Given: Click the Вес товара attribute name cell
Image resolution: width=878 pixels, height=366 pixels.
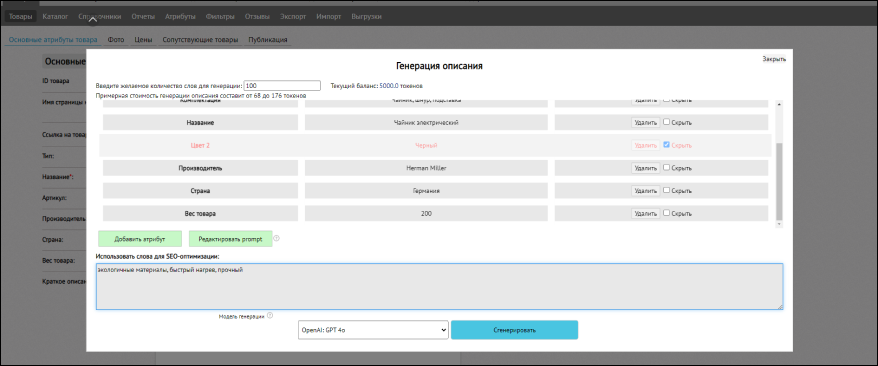Looking at the screenshot, I should (200, 213).
